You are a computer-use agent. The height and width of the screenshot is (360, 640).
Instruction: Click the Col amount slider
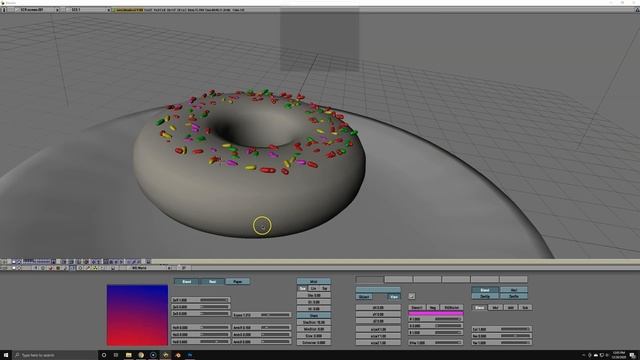502,329
